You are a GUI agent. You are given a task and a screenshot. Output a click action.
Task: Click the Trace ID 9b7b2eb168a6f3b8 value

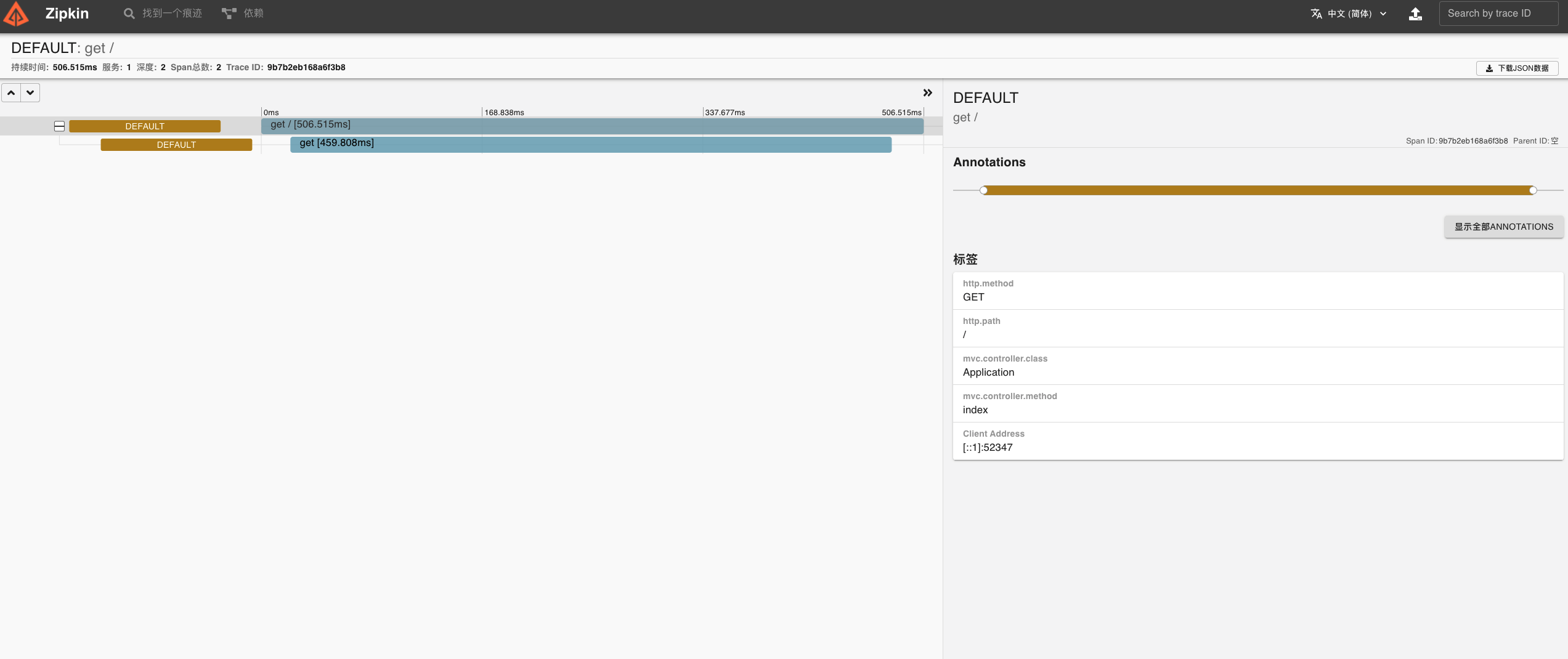[x=306, y=68]
